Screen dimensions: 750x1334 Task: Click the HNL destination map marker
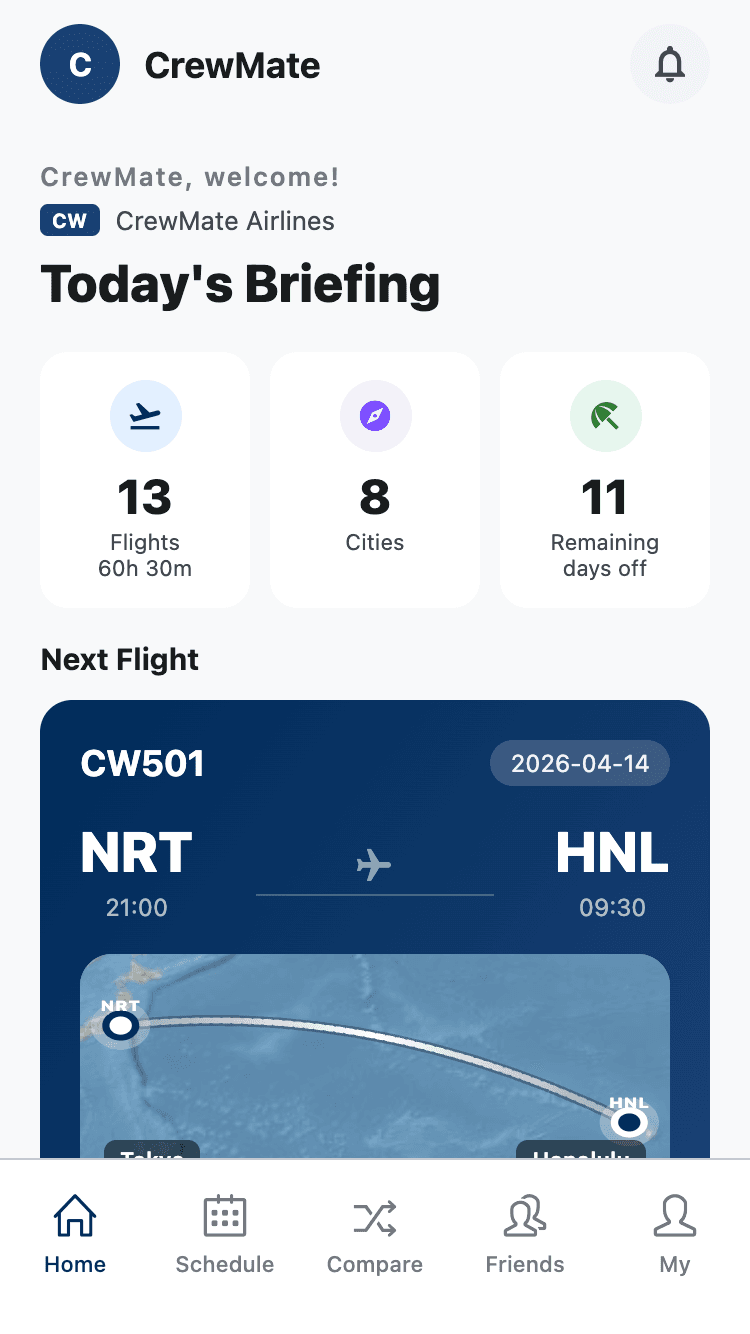coord(628,1122)
